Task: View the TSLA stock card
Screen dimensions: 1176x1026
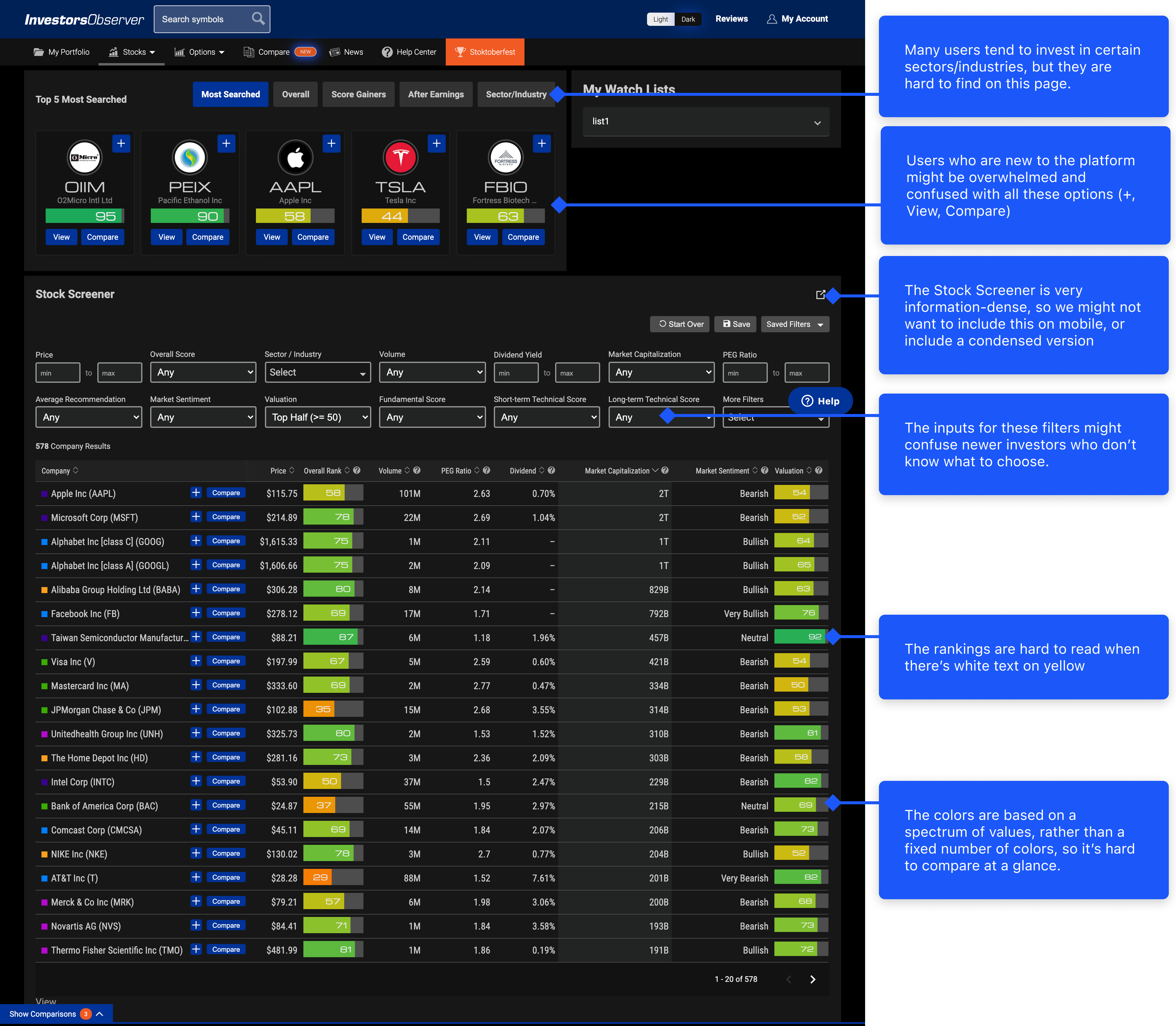Action: click(x=377, y=237)
